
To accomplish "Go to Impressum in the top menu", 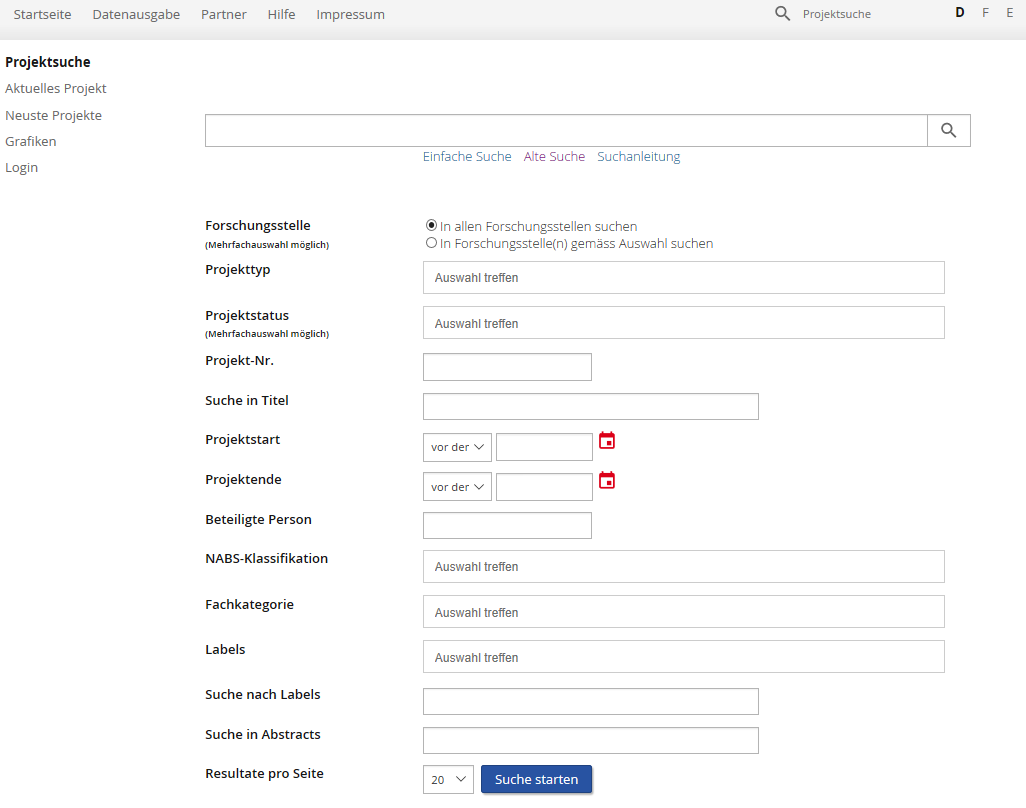I will tap(350, 15).
